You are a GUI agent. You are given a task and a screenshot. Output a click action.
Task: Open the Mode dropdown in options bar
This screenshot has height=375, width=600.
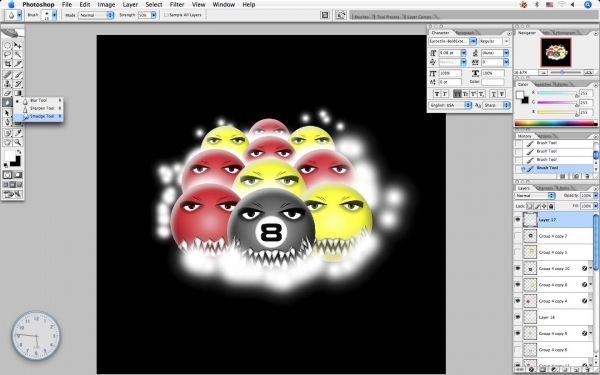pos(96,15)
